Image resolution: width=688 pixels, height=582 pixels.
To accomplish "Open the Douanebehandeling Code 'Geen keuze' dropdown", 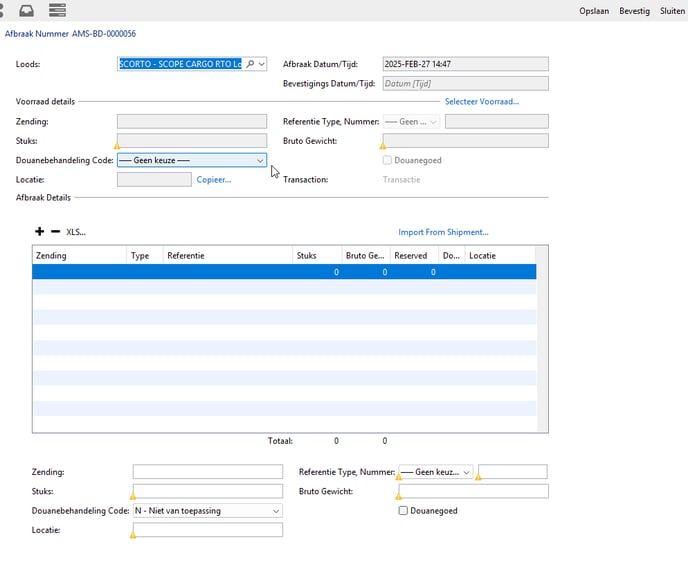I will pos(192,160).
